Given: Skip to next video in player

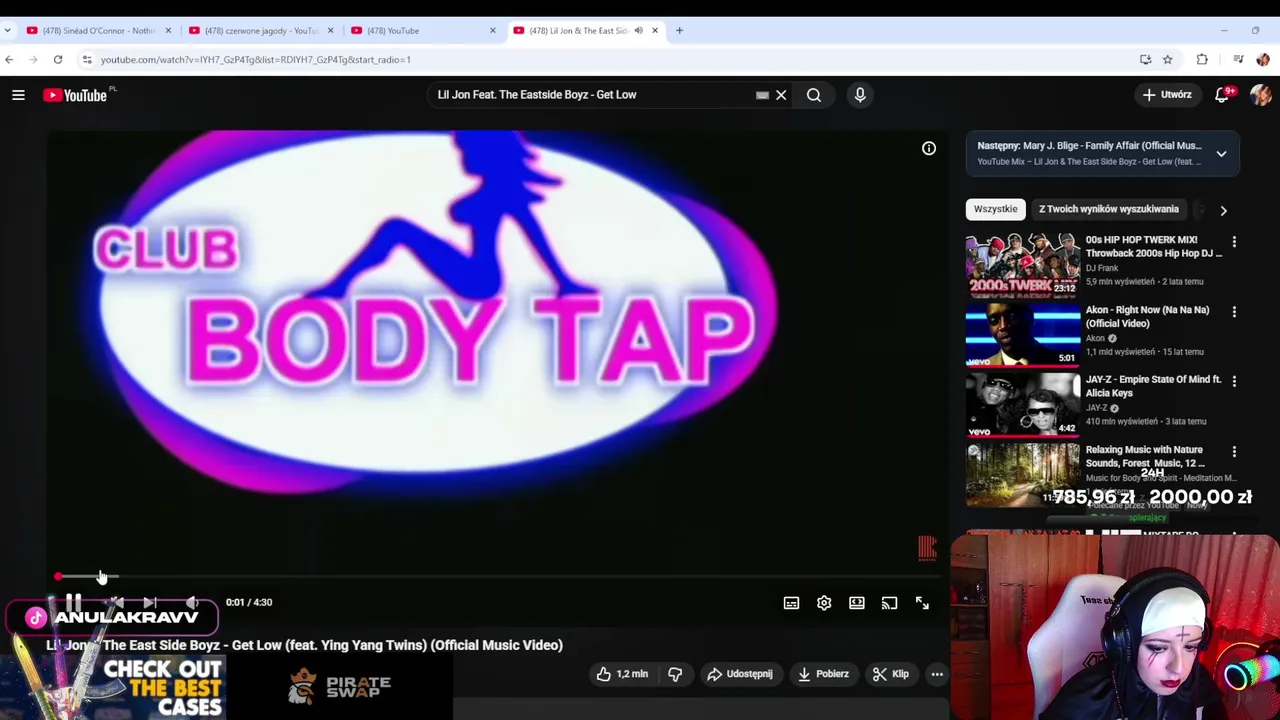Looking at the screenshot, I should pos(150,603).
